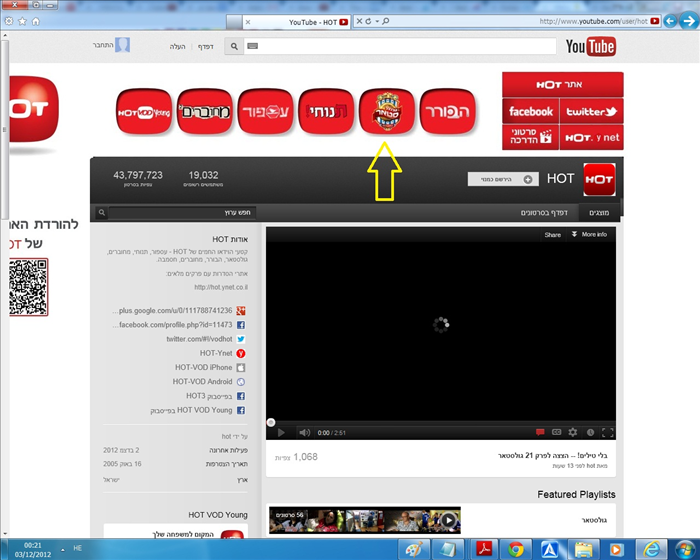Click the YouTube logo

click(x=591, y=46)
